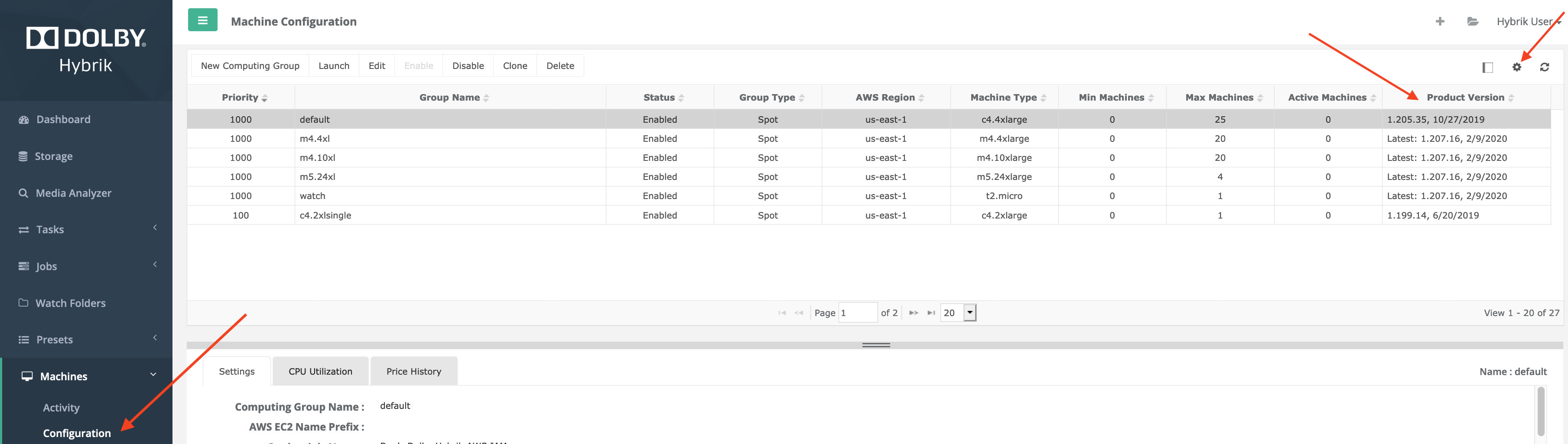Click the Media Analyzer magnifier icon
The image size is (1568, 444).
click(23, 193)
